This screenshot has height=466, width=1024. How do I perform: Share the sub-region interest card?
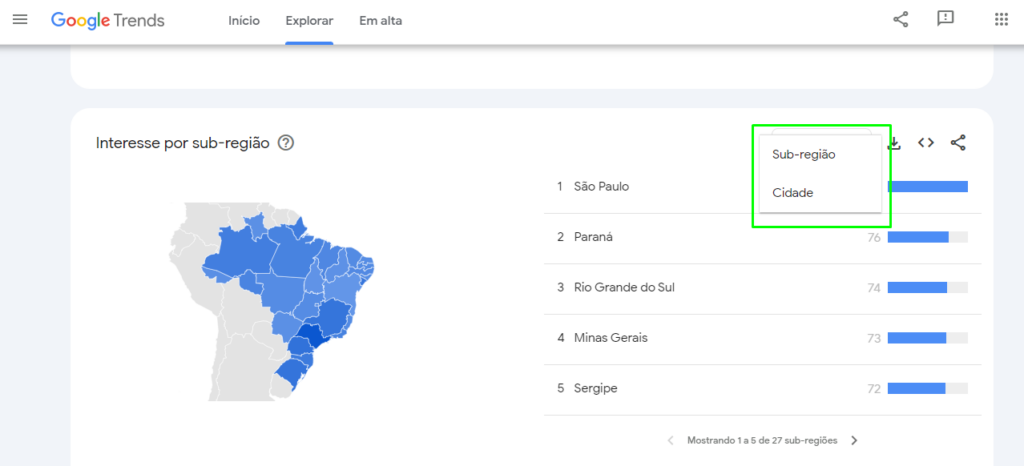(958, 143)
